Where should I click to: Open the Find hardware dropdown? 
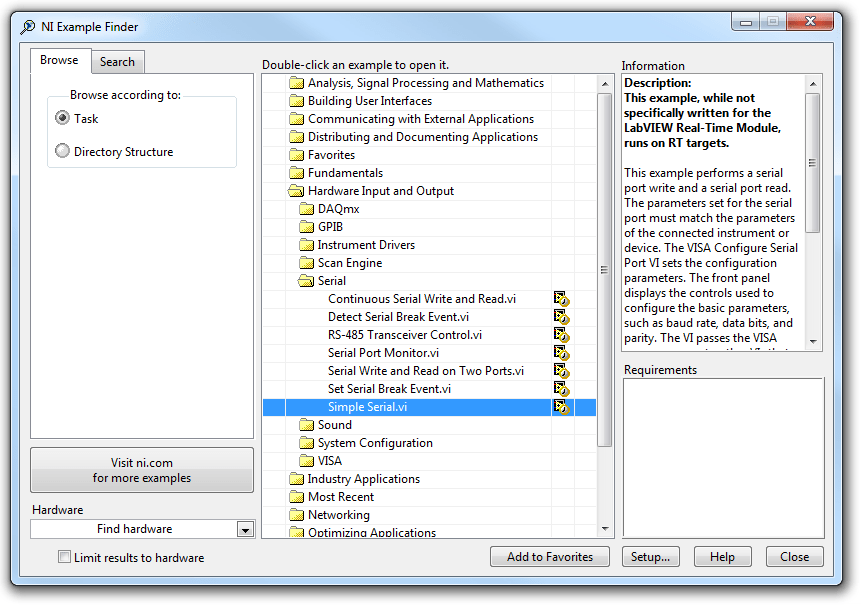coord(245,528)
